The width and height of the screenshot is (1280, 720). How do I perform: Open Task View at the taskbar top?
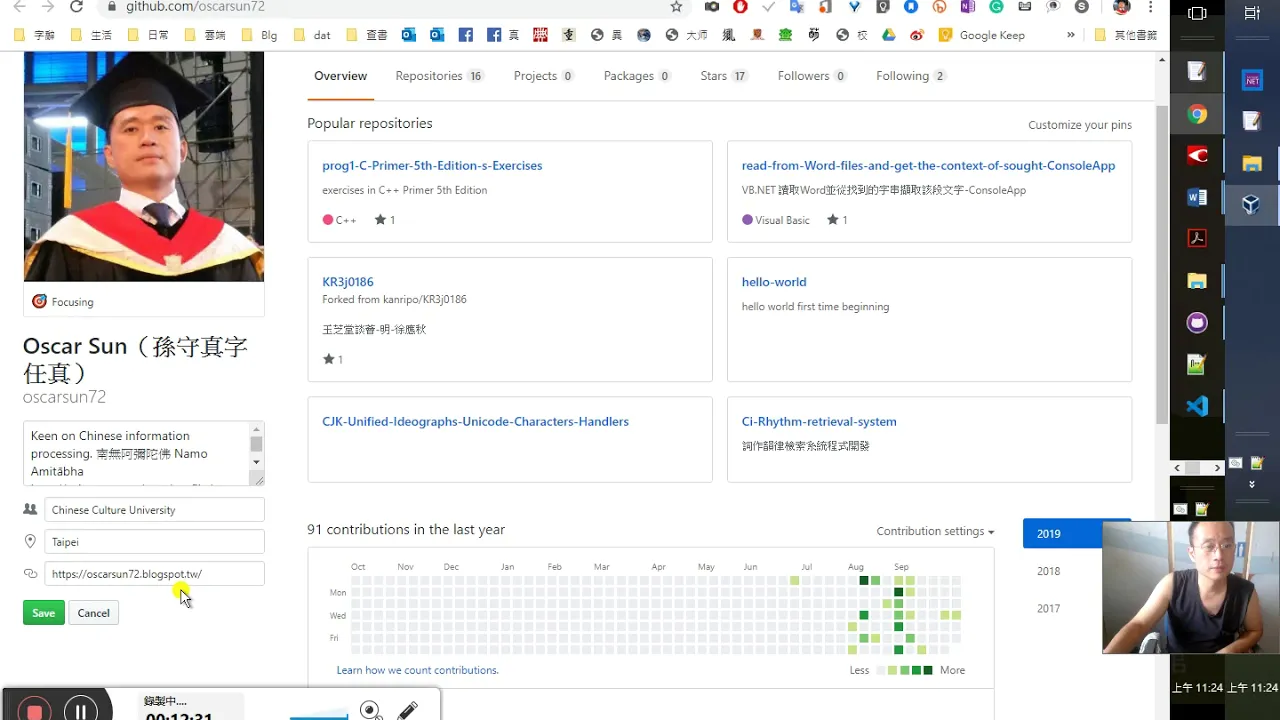point(1197,13)
